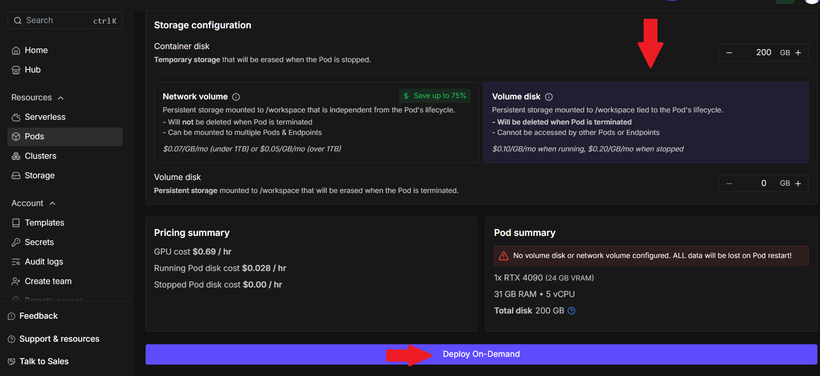Screen dimensions: 820x376
Task: Click the search magnifier icon in sidebar
Action: 18,20
